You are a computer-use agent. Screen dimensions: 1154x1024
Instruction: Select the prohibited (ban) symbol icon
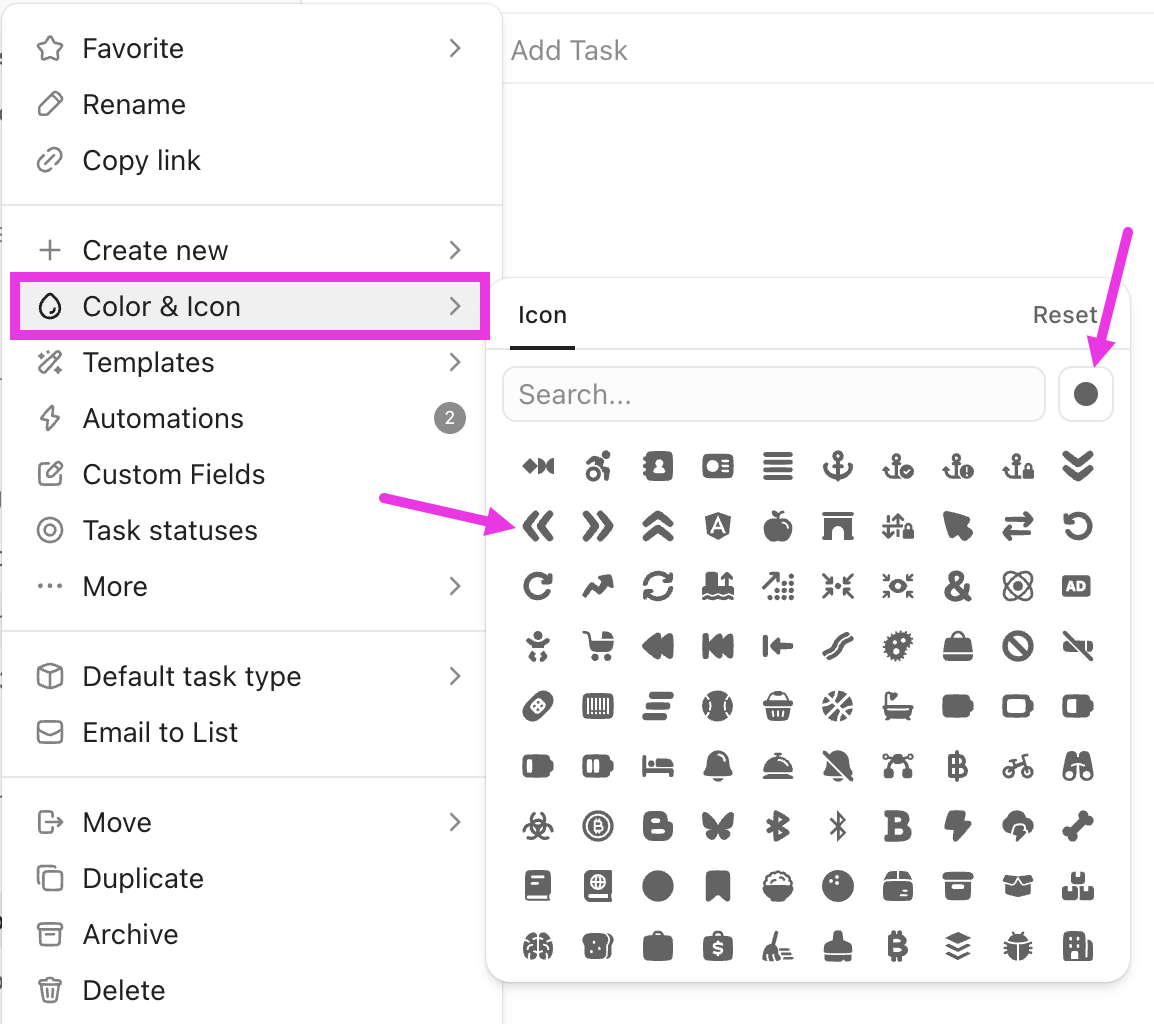pyautogui.click(x=1018, y=646)
